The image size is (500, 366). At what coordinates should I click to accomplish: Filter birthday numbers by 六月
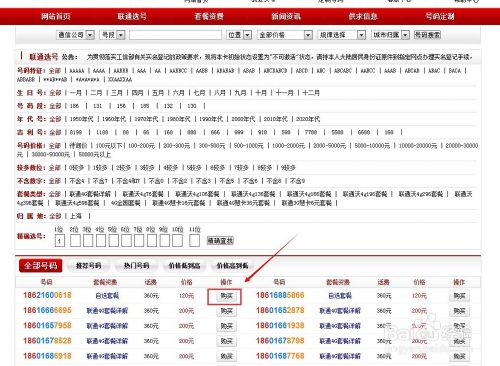(x=178, y=93)
